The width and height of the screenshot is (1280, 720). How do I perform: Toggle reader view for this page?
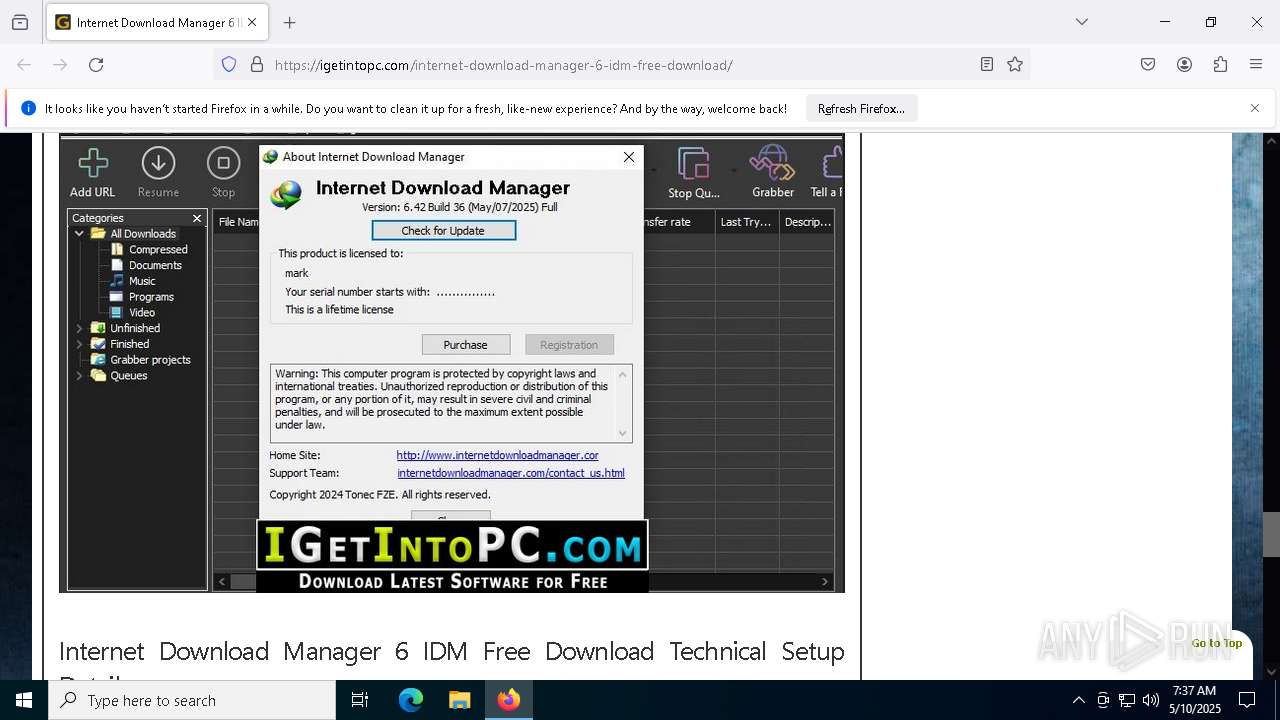click(x=987, y=65)
